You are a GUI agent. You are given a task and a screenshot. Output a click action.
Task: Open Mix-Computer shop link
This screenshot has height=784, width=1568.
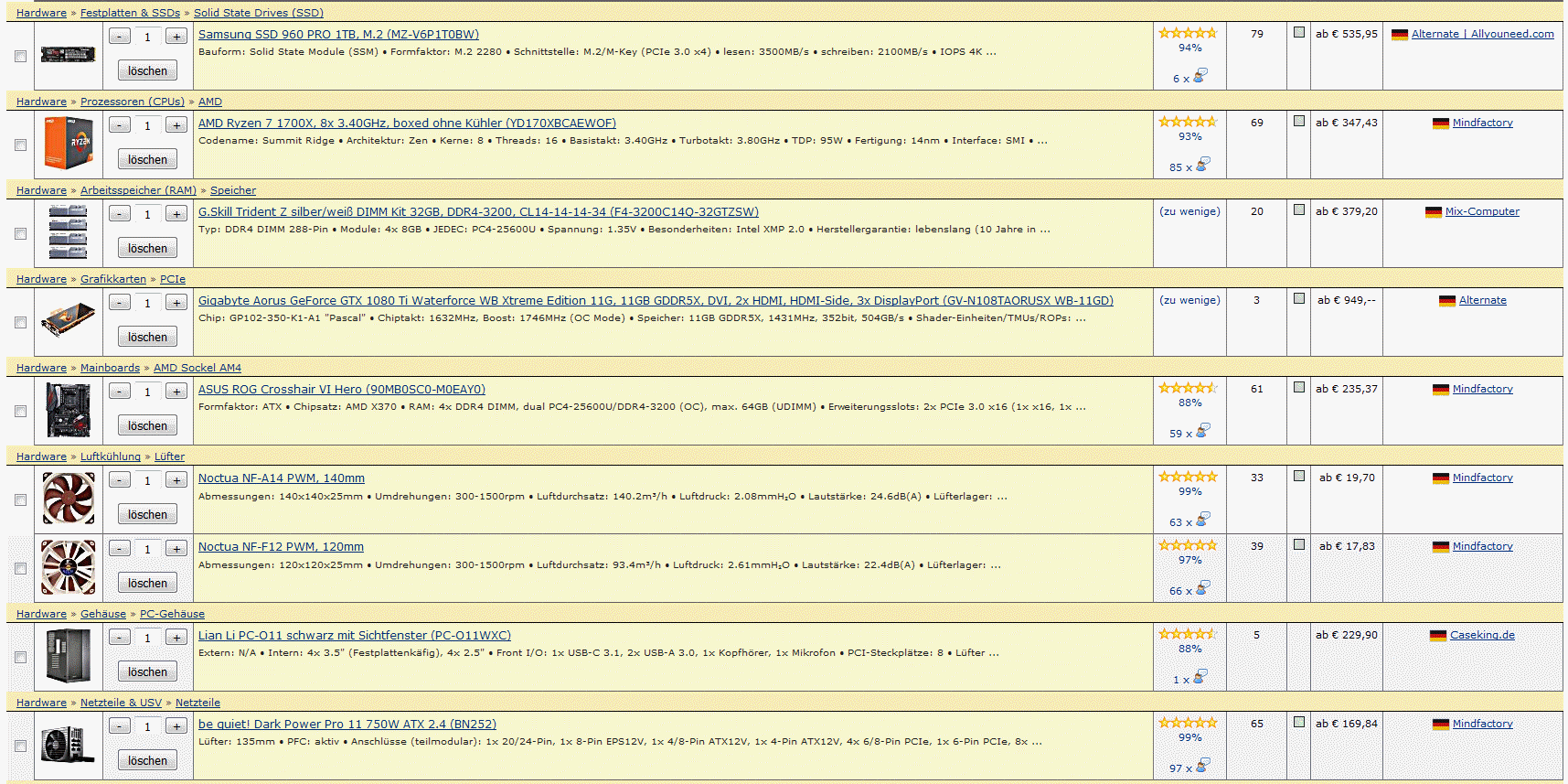(x=1482, y=211)
